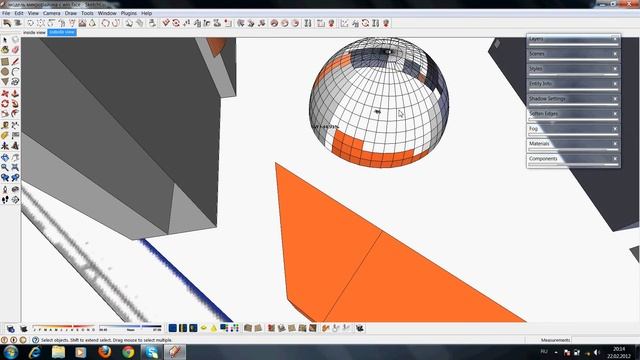The height and width of the screenshot is (360, 640).
Task: Choose the Circle tool
Action: coord(5,72)
